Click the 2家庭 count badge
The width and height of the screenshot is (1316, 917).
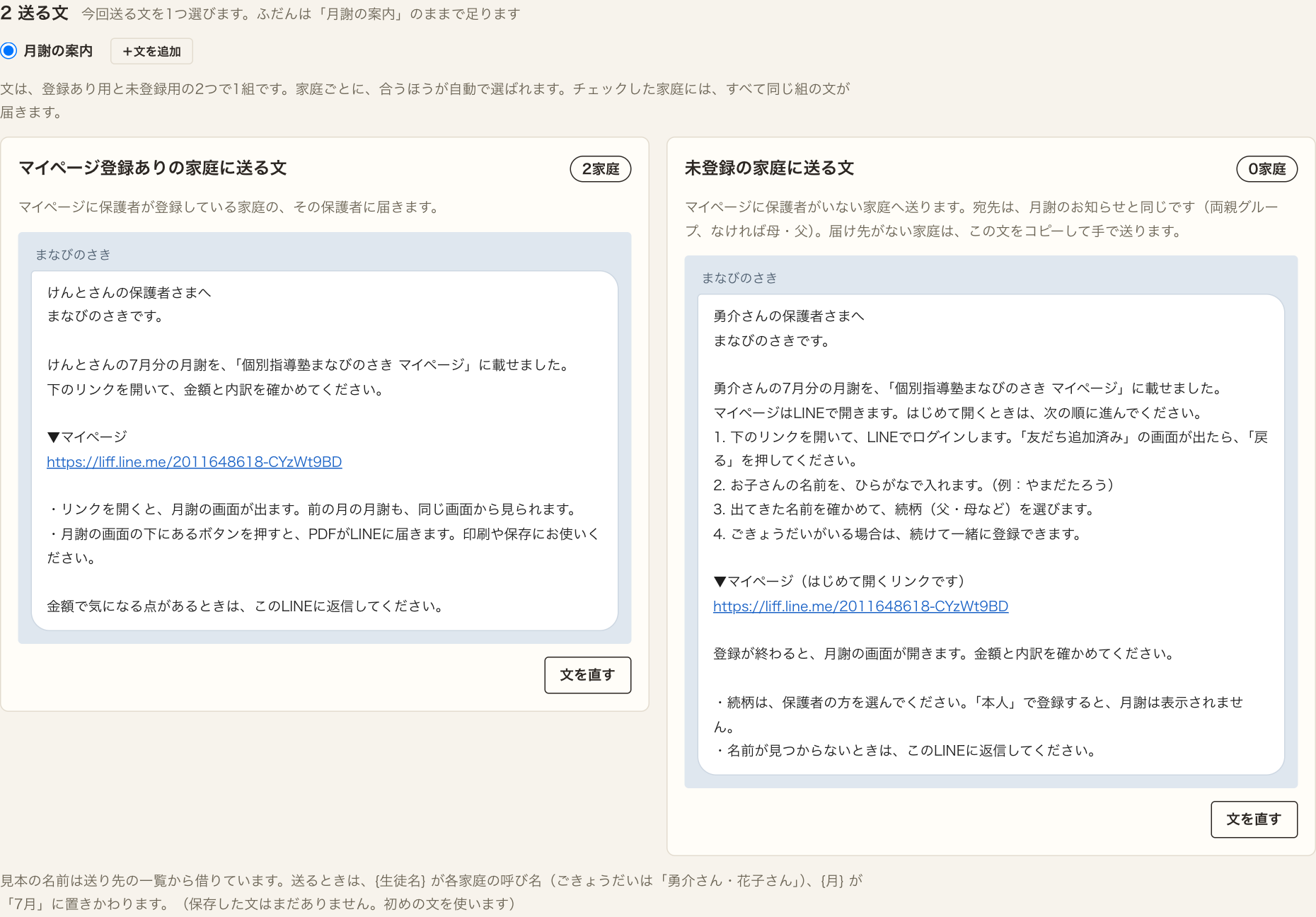click(x=601, y=169)
